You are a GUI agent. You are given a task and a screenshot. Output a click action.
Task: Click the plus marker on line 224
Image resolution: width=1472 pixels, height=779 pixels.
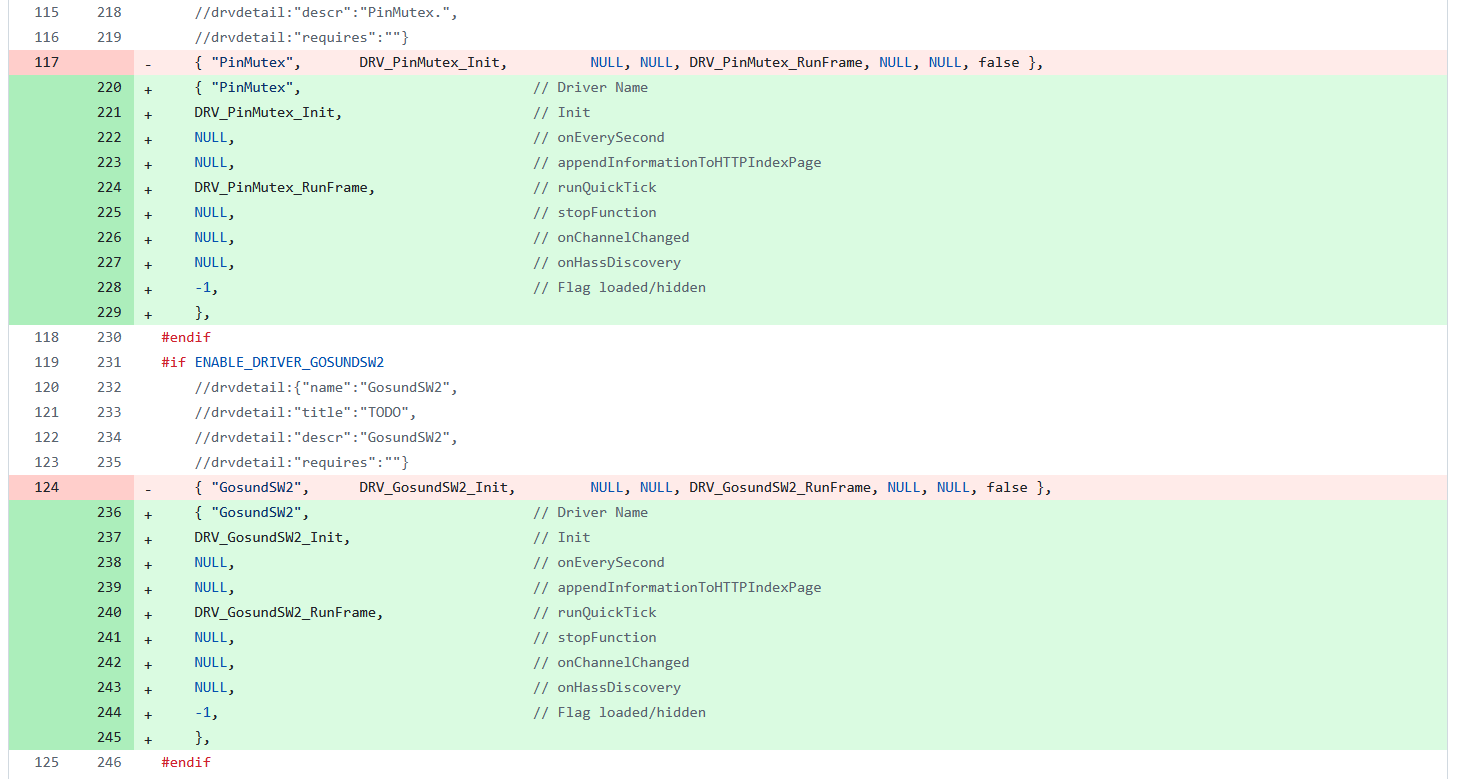click(148, 188)
